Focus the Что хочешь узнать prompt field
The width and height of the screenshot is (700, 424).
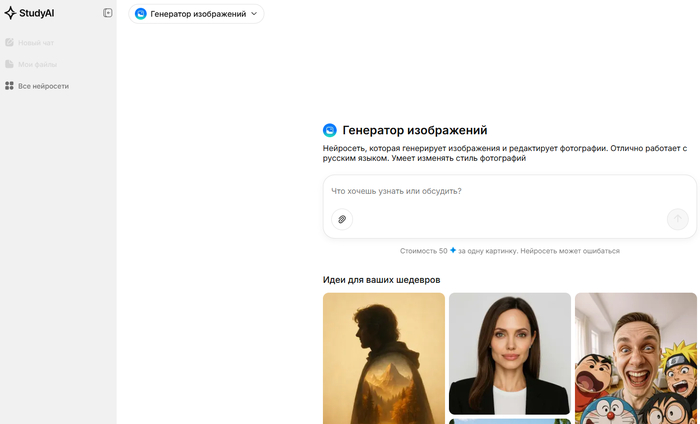pyautogui.click(x=509, y=191)
